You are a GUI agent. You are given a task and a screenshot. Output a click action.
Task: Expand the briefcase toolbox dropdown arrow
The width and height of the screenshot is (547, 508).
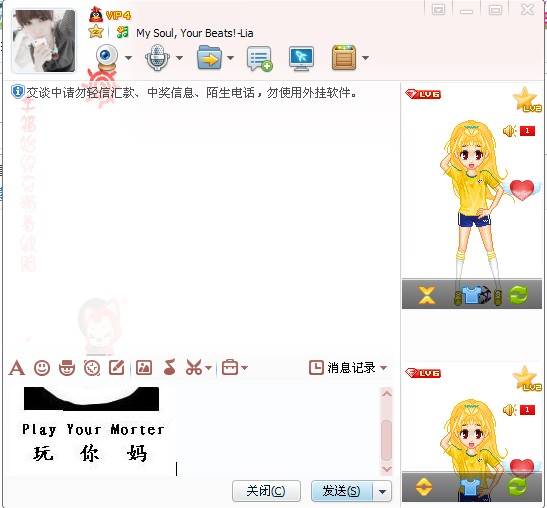click(x=245, y=368)
